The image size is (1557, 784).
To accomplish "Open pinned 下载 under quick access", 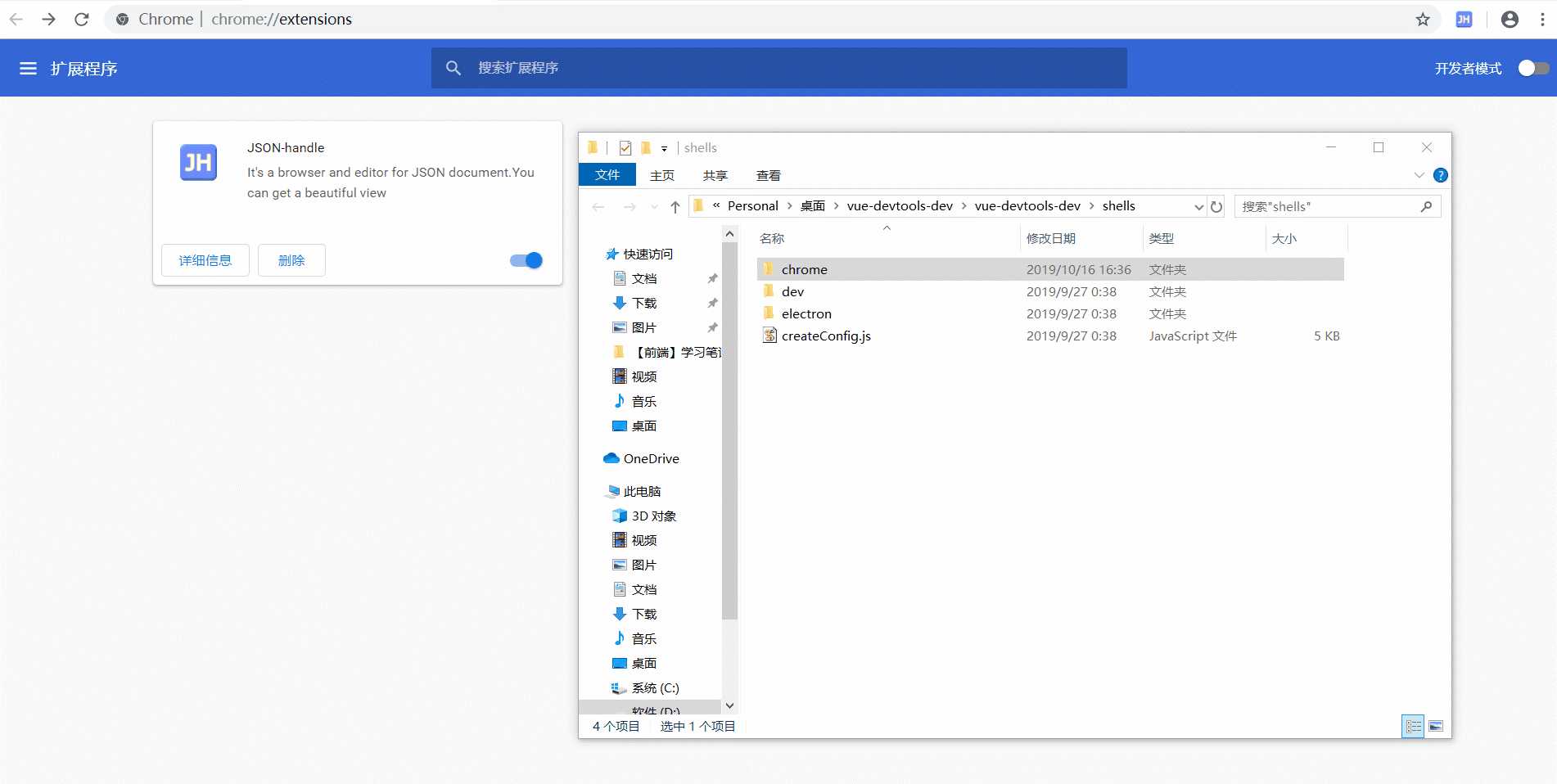I will pos(635,304).
